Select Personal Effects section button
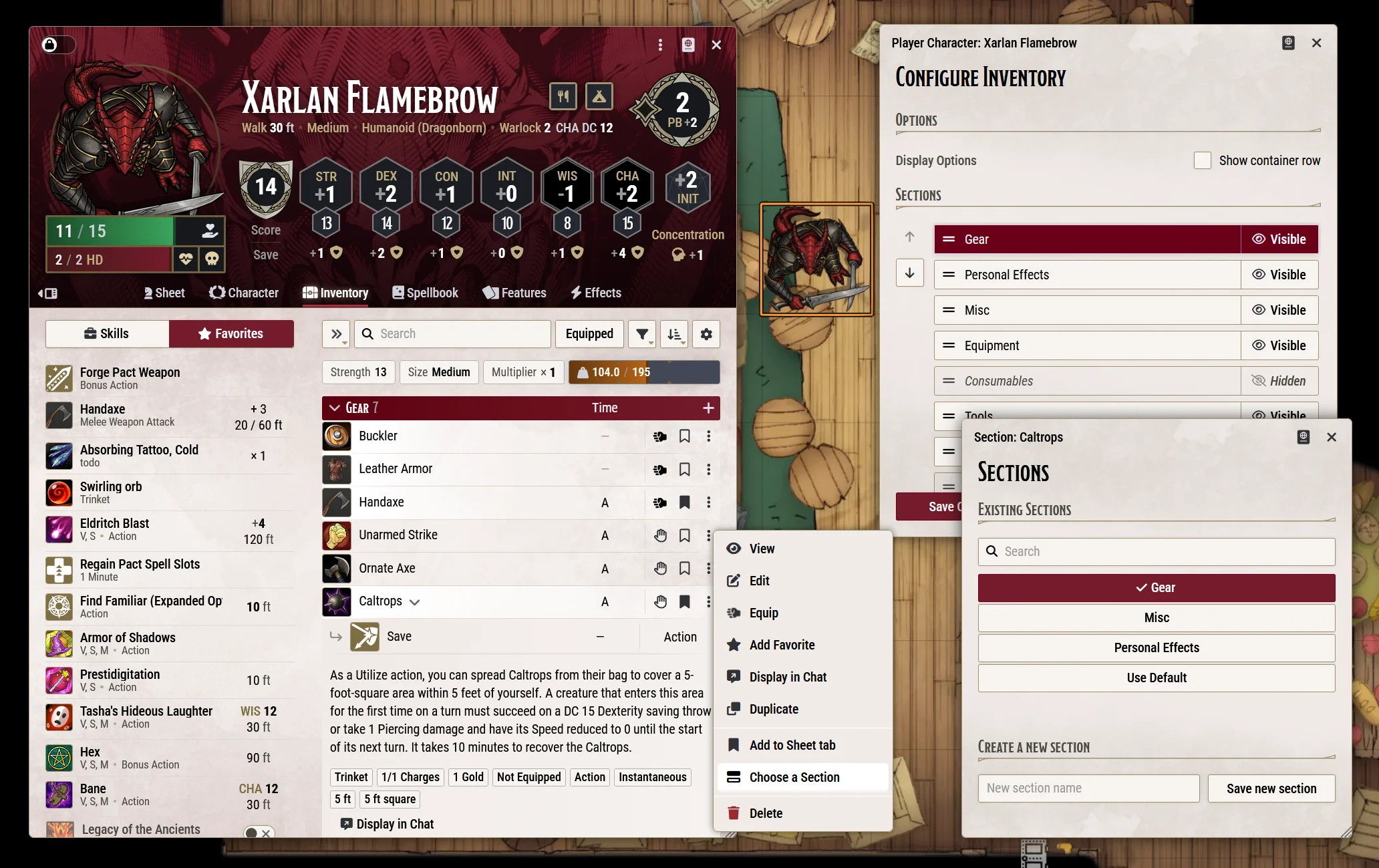 1157,648
